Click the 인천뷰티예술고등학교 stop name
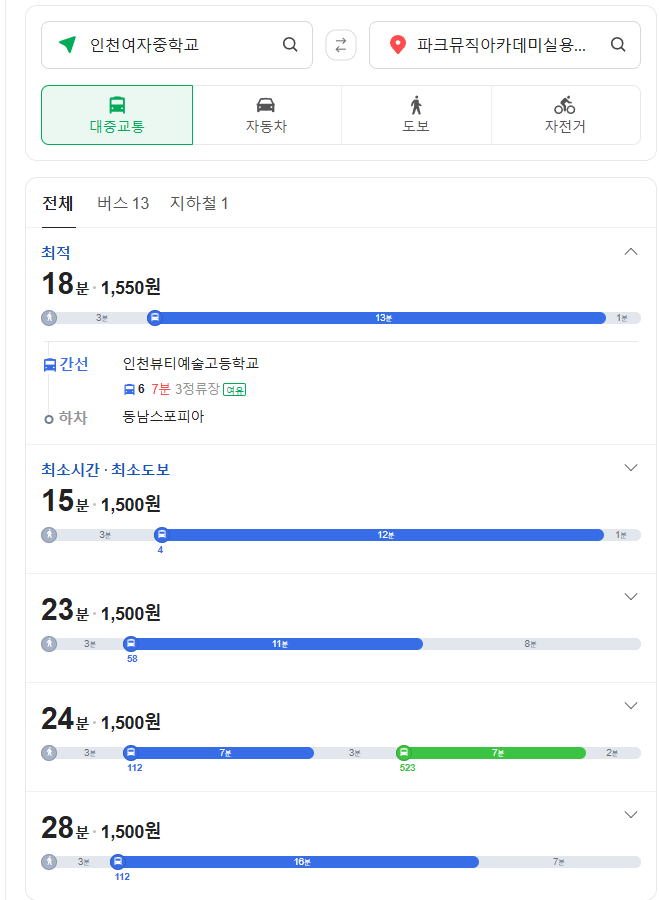 point(191,364)
